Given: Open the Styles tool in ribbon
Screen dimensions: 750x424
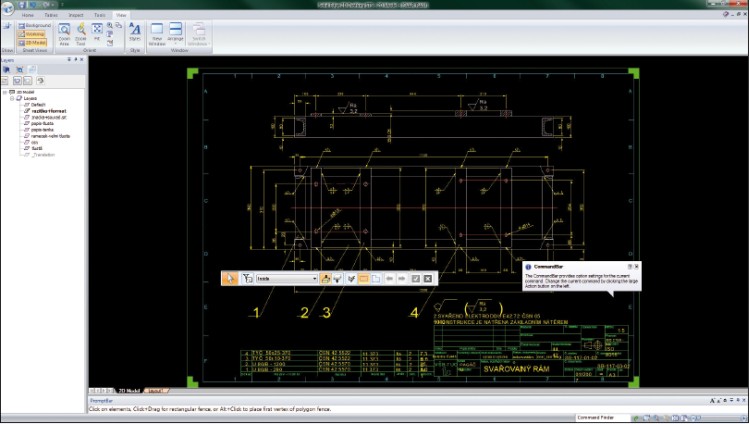Looking at the screenshot, I should coord(135,32).
